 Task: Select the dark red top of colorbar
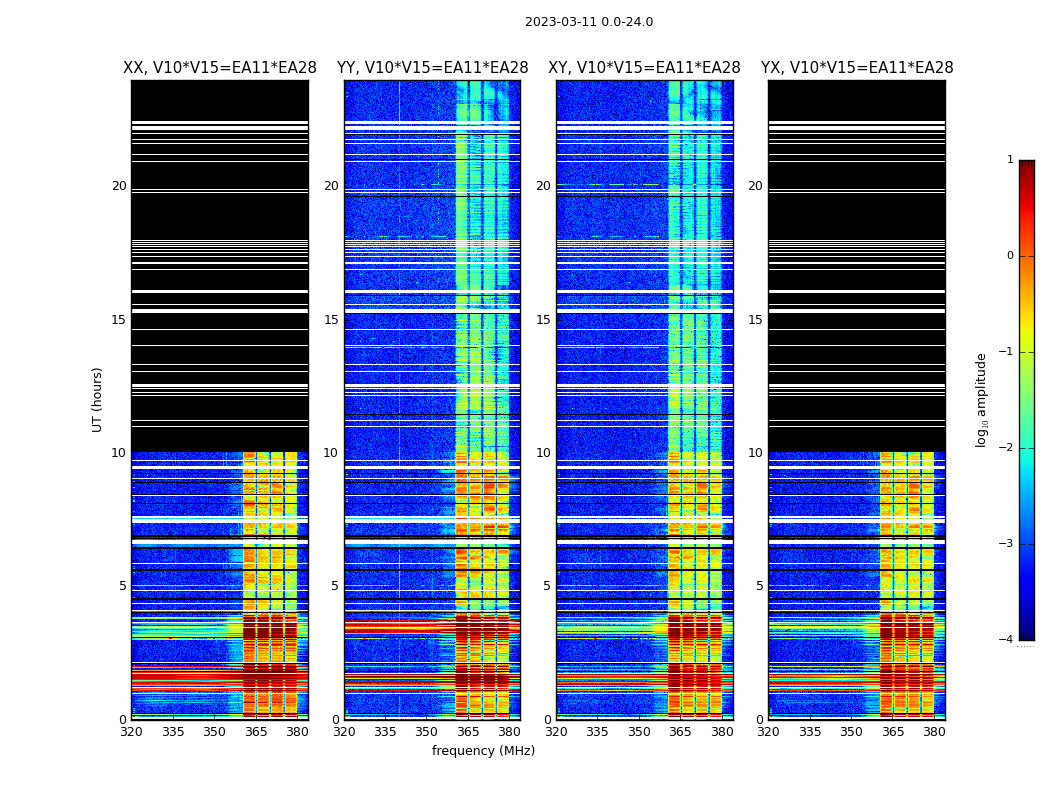[1027, 165]
